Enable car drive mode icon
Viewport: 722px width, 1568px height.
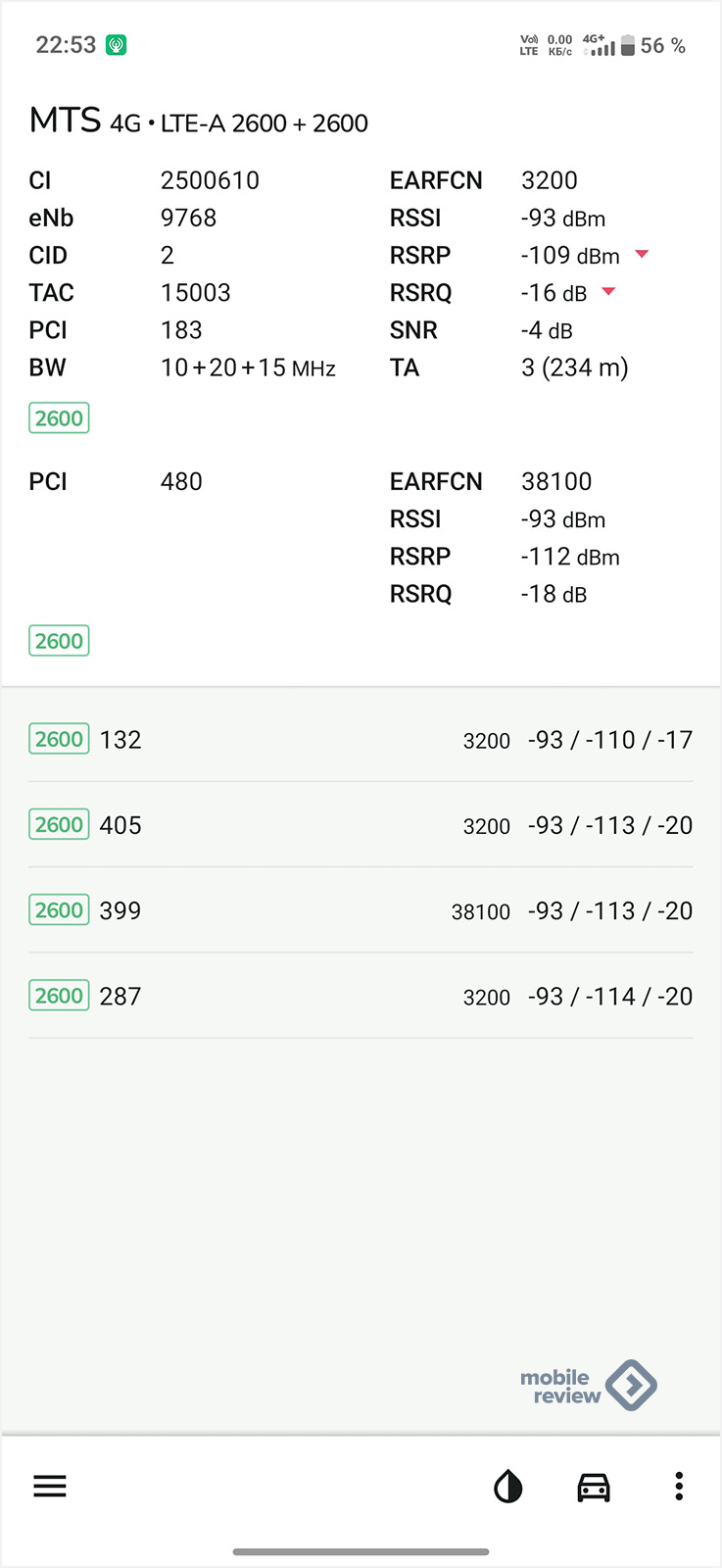pos(594,1487)
